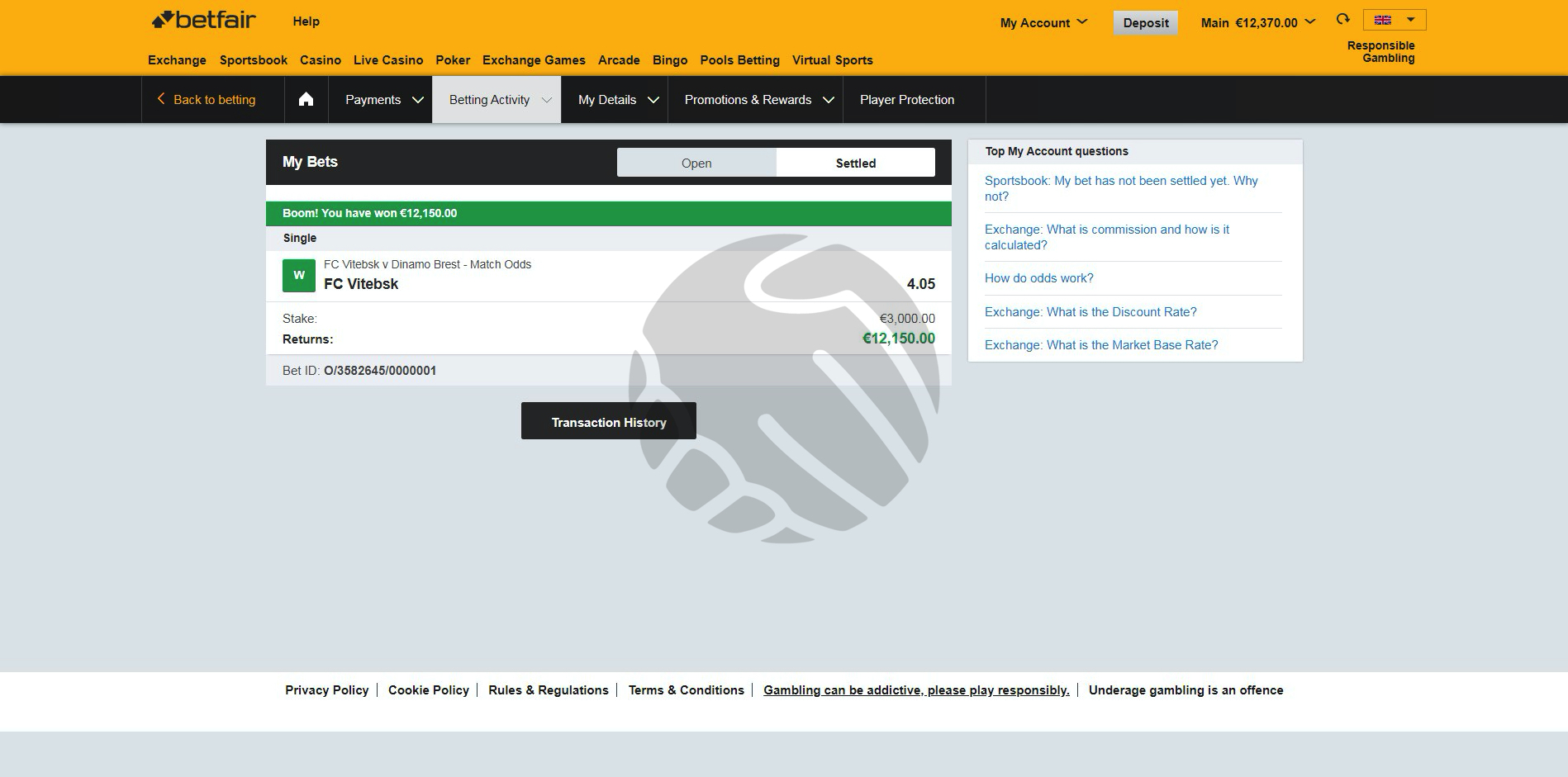Open the Help link
Screen dimensions: 1568x777
pos(306,21)
